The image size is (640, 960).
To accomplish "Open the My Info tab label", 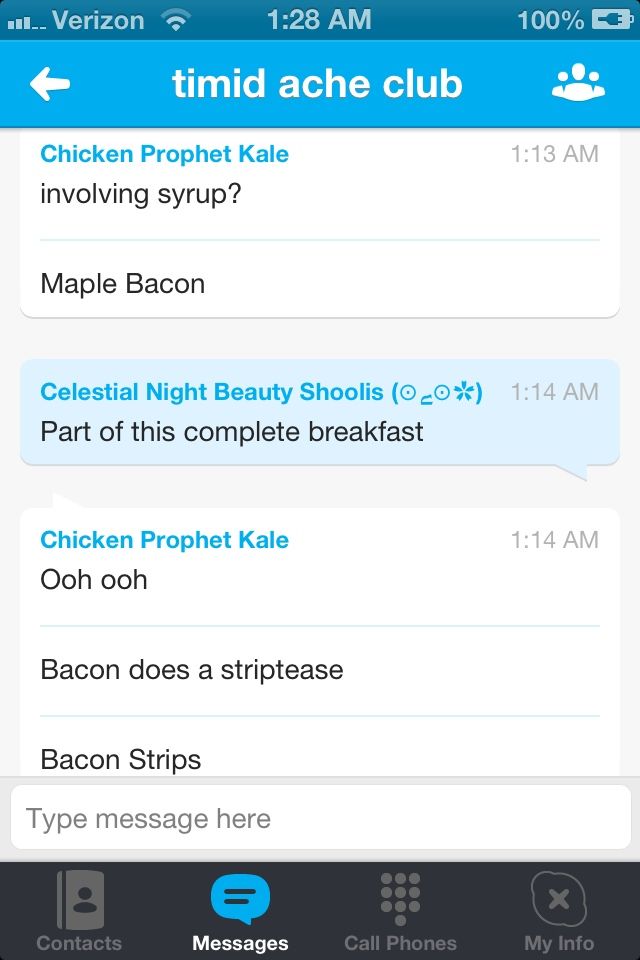I will pos(559,943).
